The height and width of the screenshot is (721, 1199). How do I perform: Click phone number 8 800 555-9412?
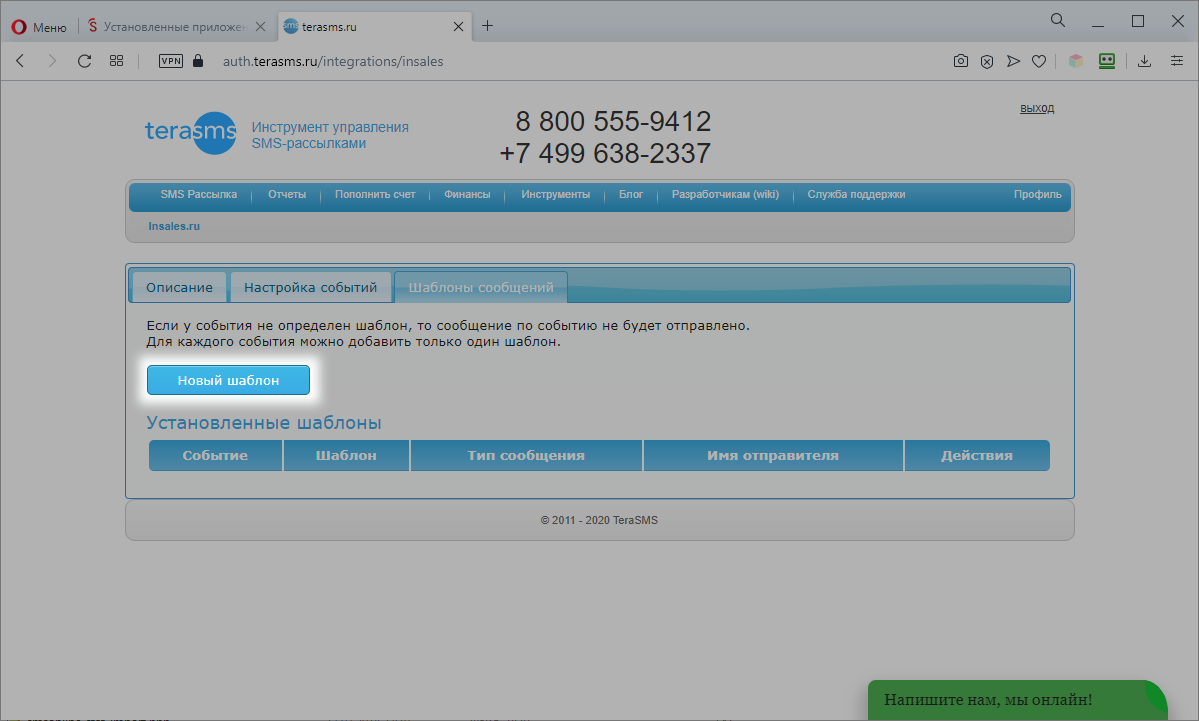click(x=613, y=122)
